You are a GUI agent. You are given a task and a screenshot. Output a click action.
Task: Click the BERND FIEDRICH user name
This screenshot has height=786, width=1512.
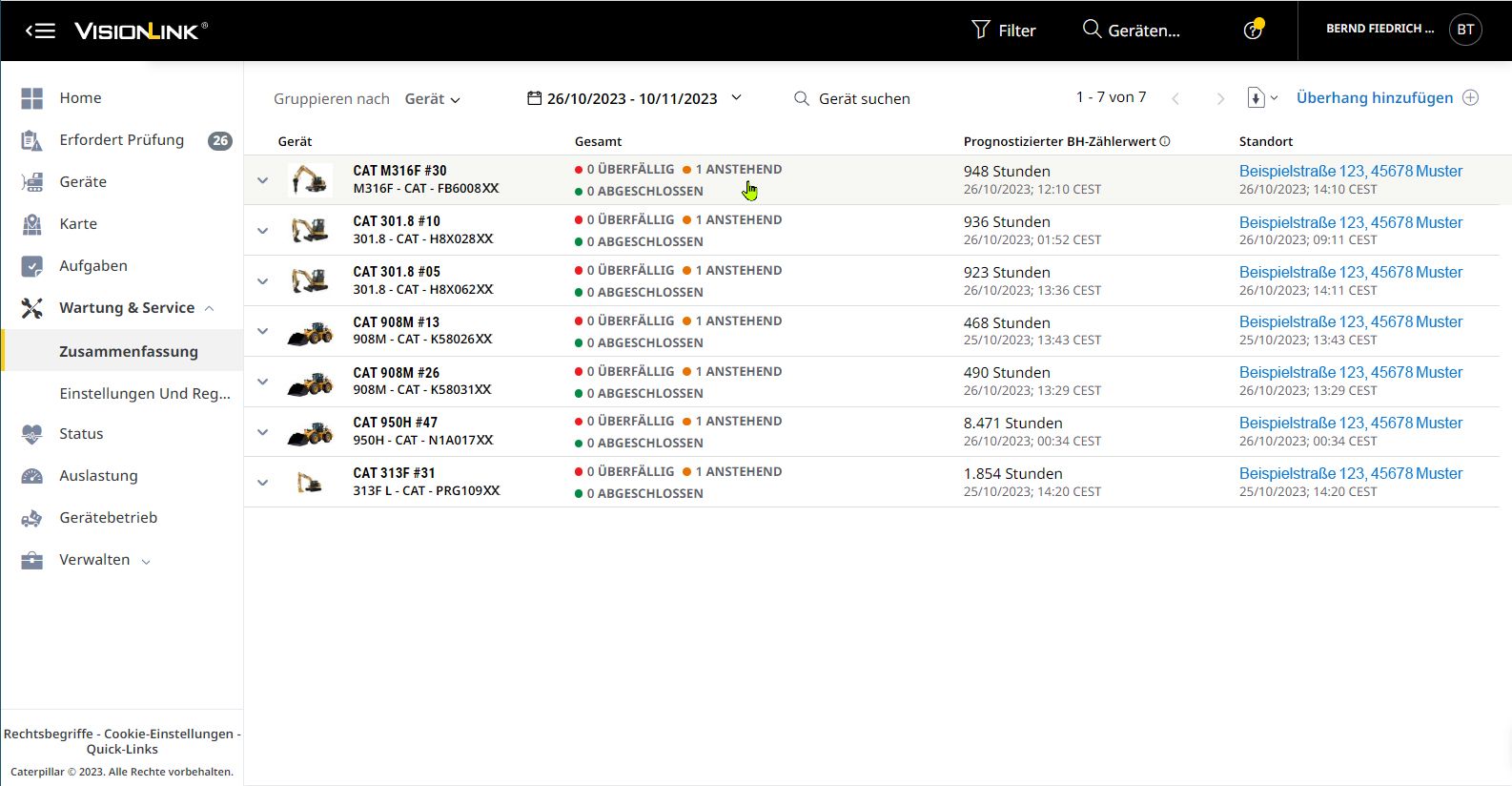[1379, 29]
